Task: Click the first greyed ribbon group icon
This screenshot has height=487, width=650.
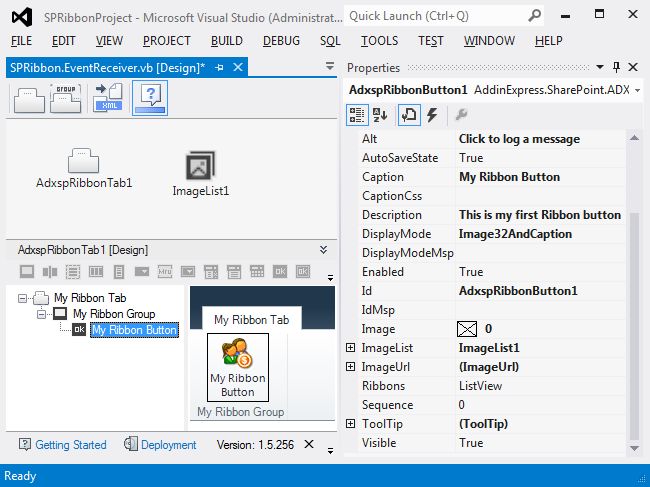Action: click(x=27, y=272)
